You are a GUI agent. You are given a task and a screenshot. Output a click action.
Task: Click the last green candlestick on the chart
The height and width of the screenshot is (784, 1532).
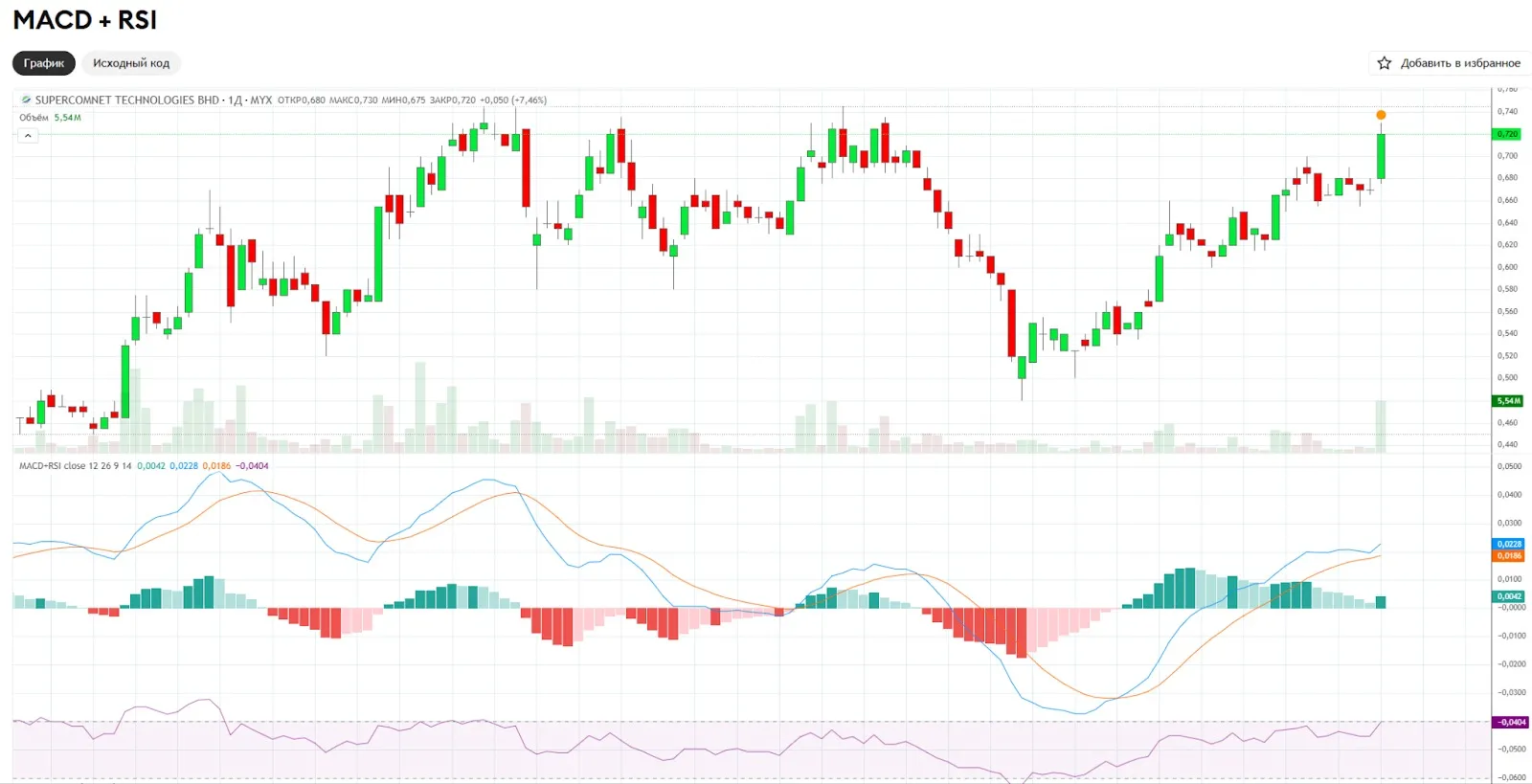[x=1381, y=156]
